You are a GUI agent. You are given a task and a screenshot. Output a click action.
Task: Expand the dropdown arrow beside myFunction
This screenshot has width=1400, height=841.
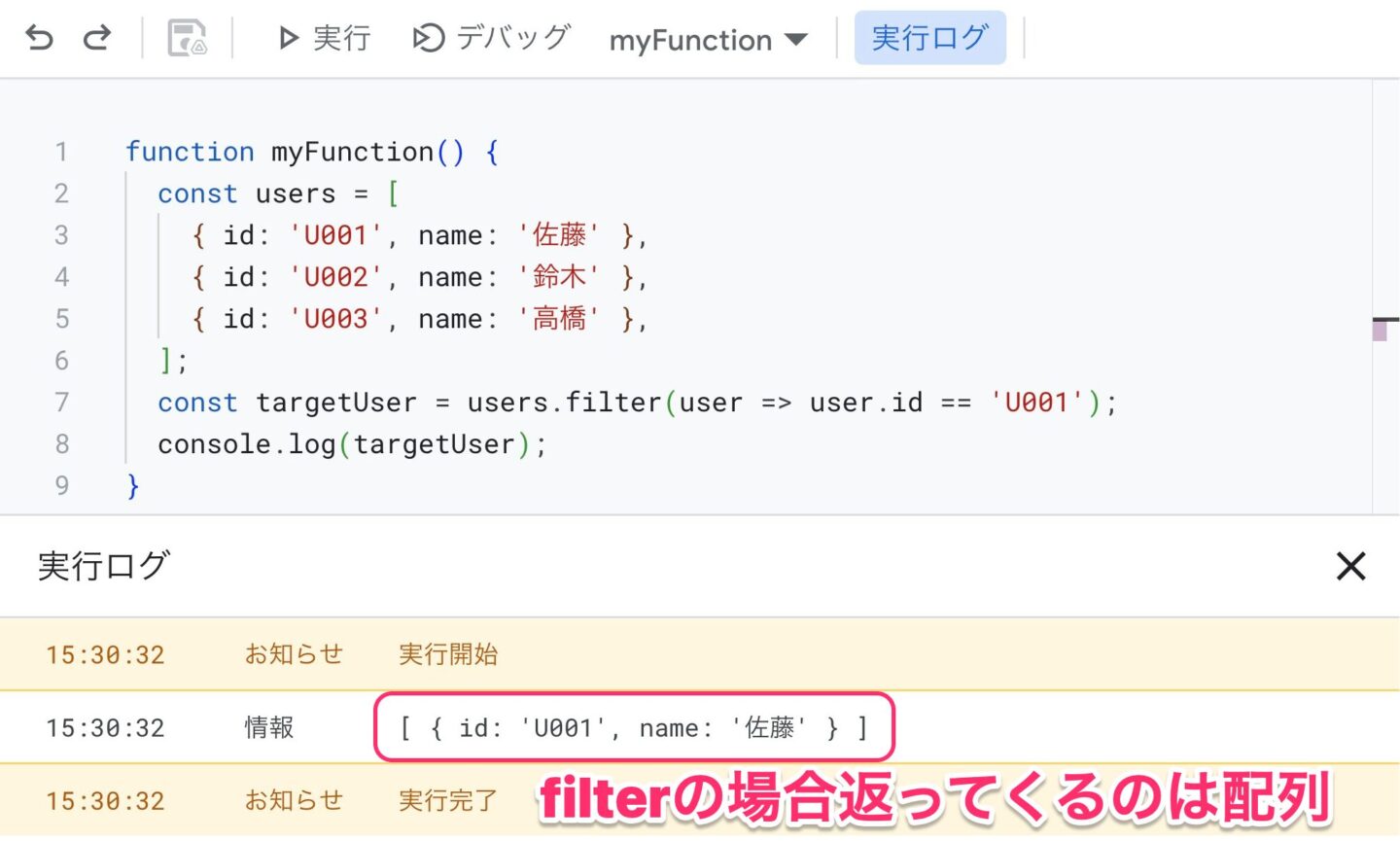tap(796, 41)
